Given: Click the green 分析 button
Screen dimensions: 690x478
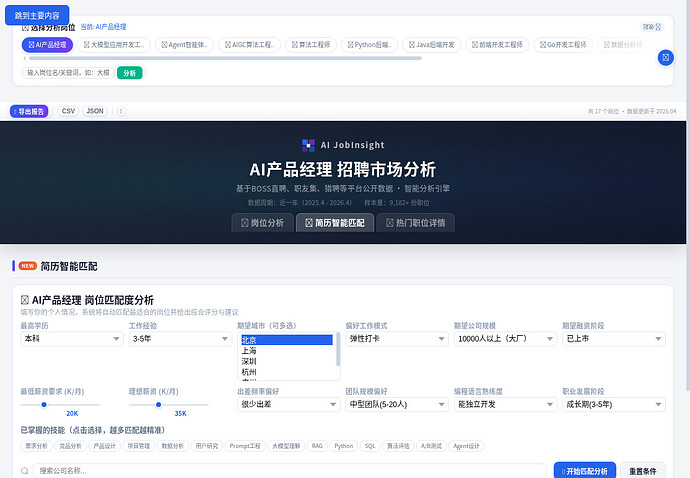Looking at the screenshot, I should 129,73.
